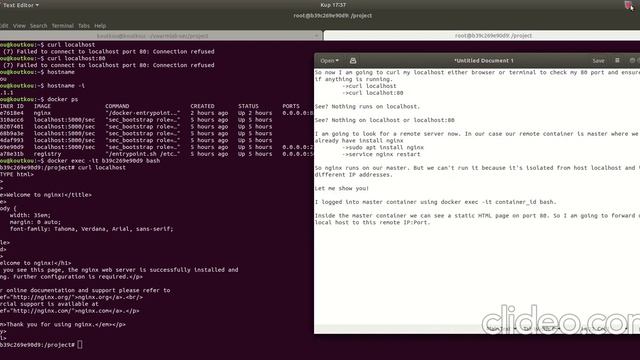
Task: Click the registry image row in docker ps
Action: click(x=157, y=154)
